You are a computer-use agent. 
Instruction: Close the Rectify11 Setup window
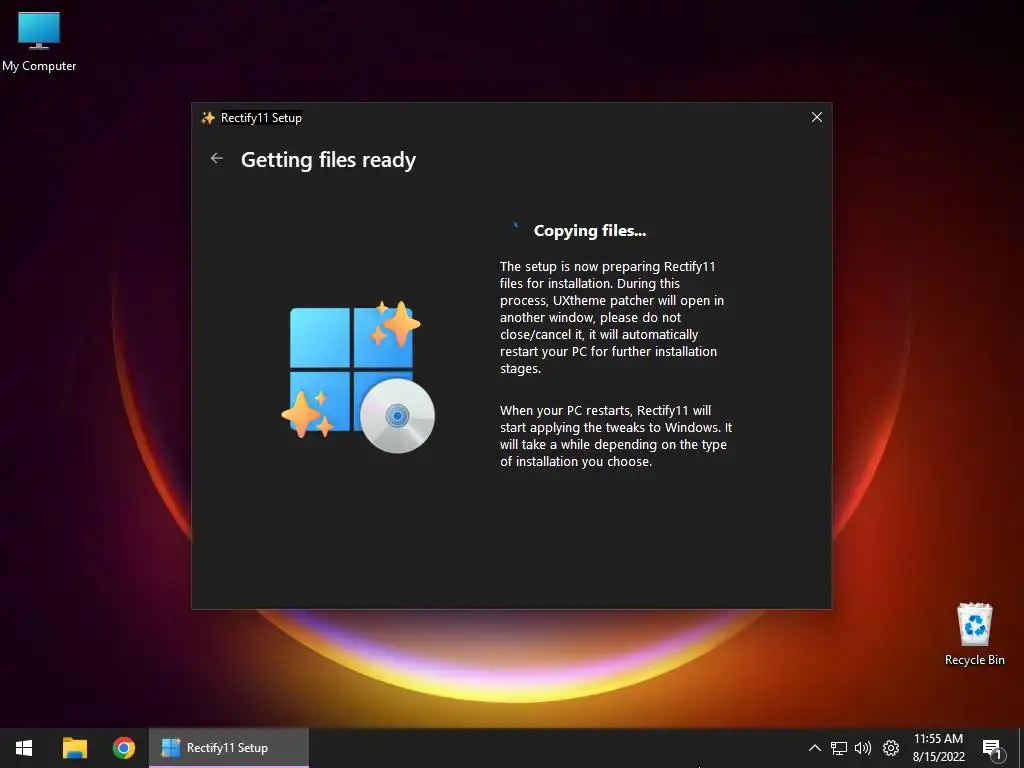tap(816, 117)
